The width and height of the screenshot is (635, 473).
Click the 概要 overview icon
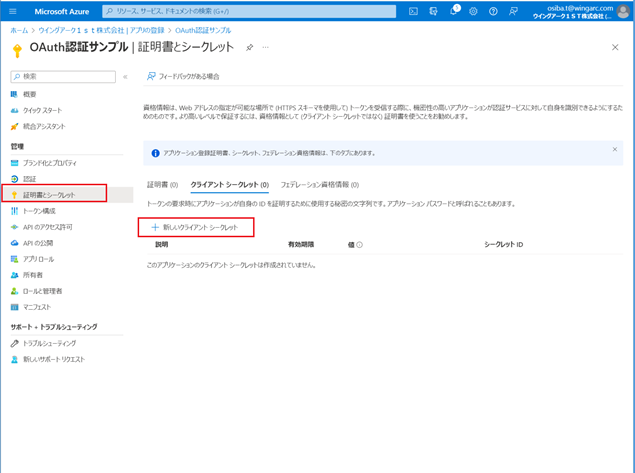click(14, 94)
